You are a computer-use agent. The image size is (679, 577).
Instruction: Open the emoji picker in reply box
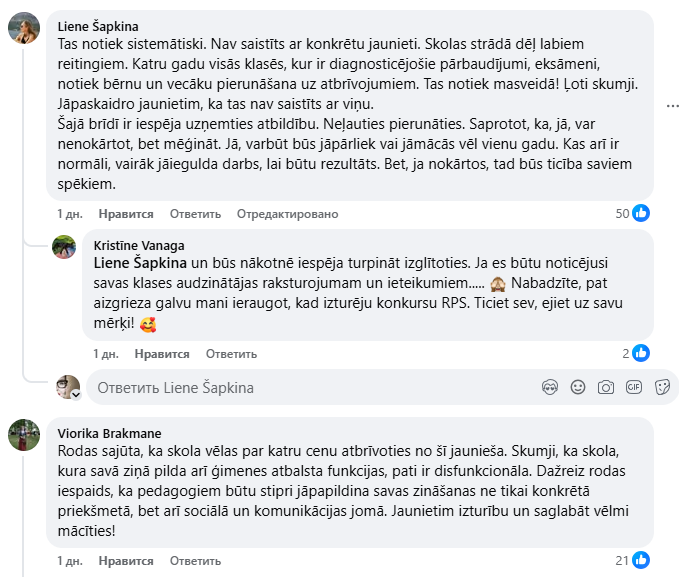point(577,387)
